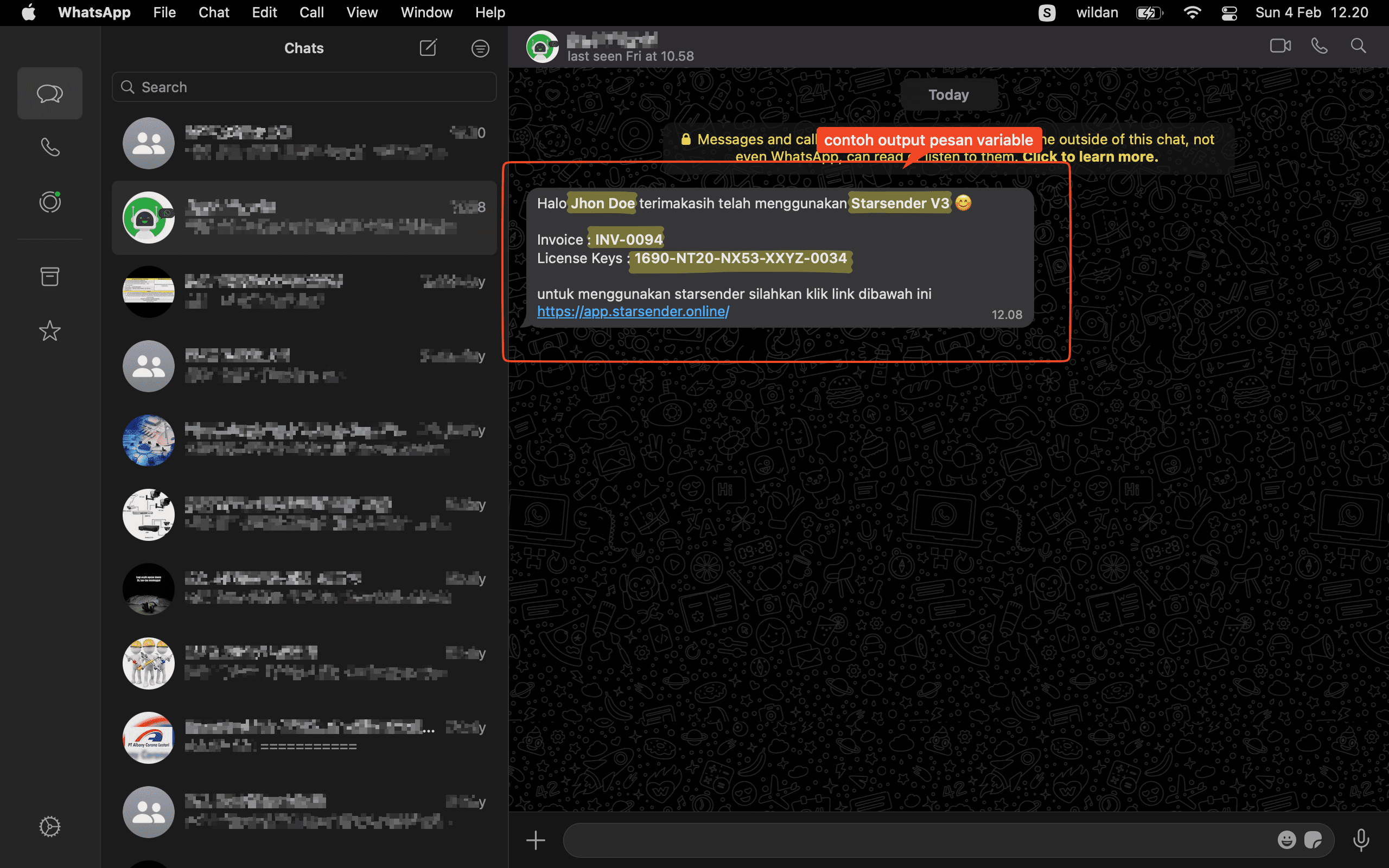Open contact info via robot avatar header

pos(542,47)
